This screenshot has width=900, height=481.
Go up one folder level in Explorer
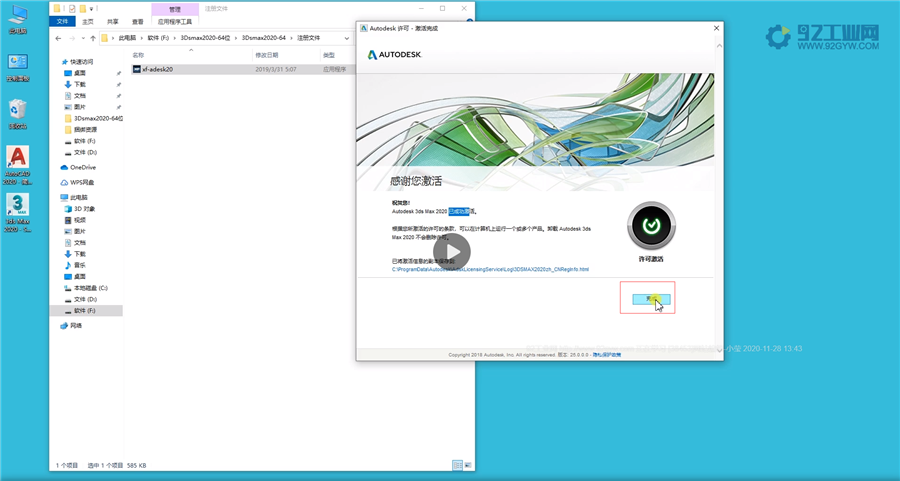pyautogui.click(x=92, y=38)
